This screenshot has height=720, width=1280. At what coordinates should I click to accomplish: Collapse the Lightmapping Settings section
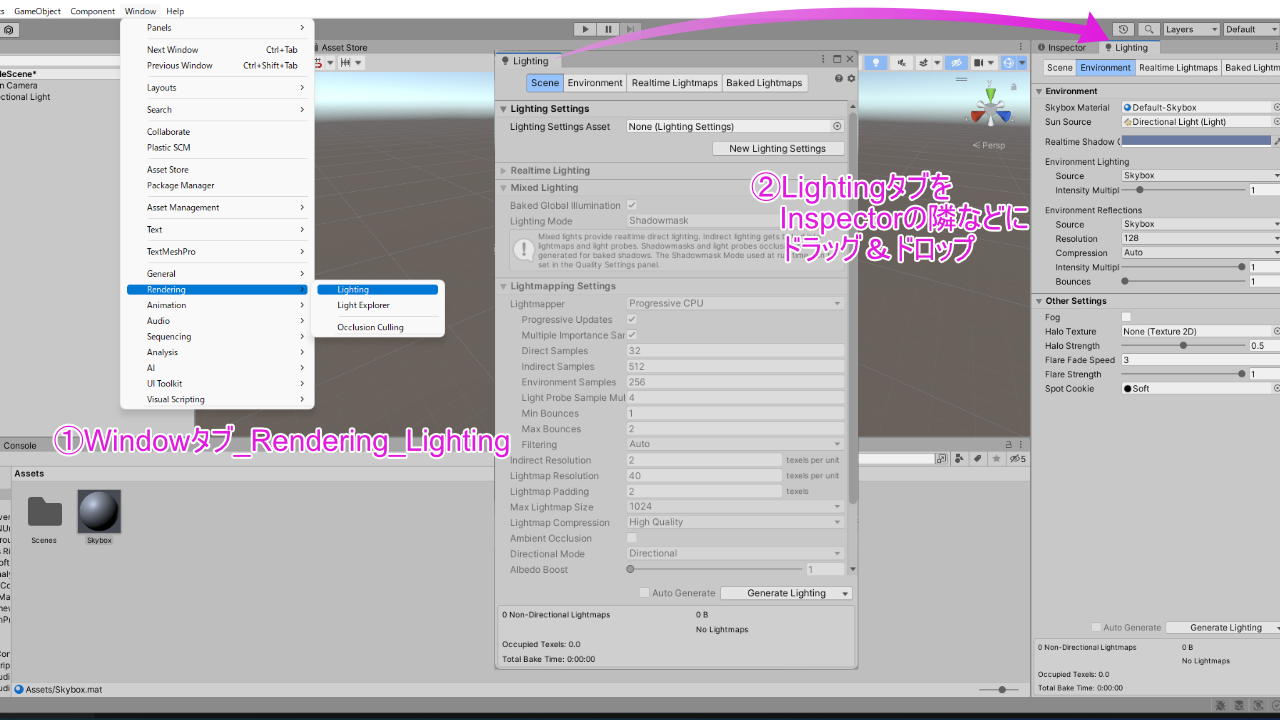click(x=503, y=286)
